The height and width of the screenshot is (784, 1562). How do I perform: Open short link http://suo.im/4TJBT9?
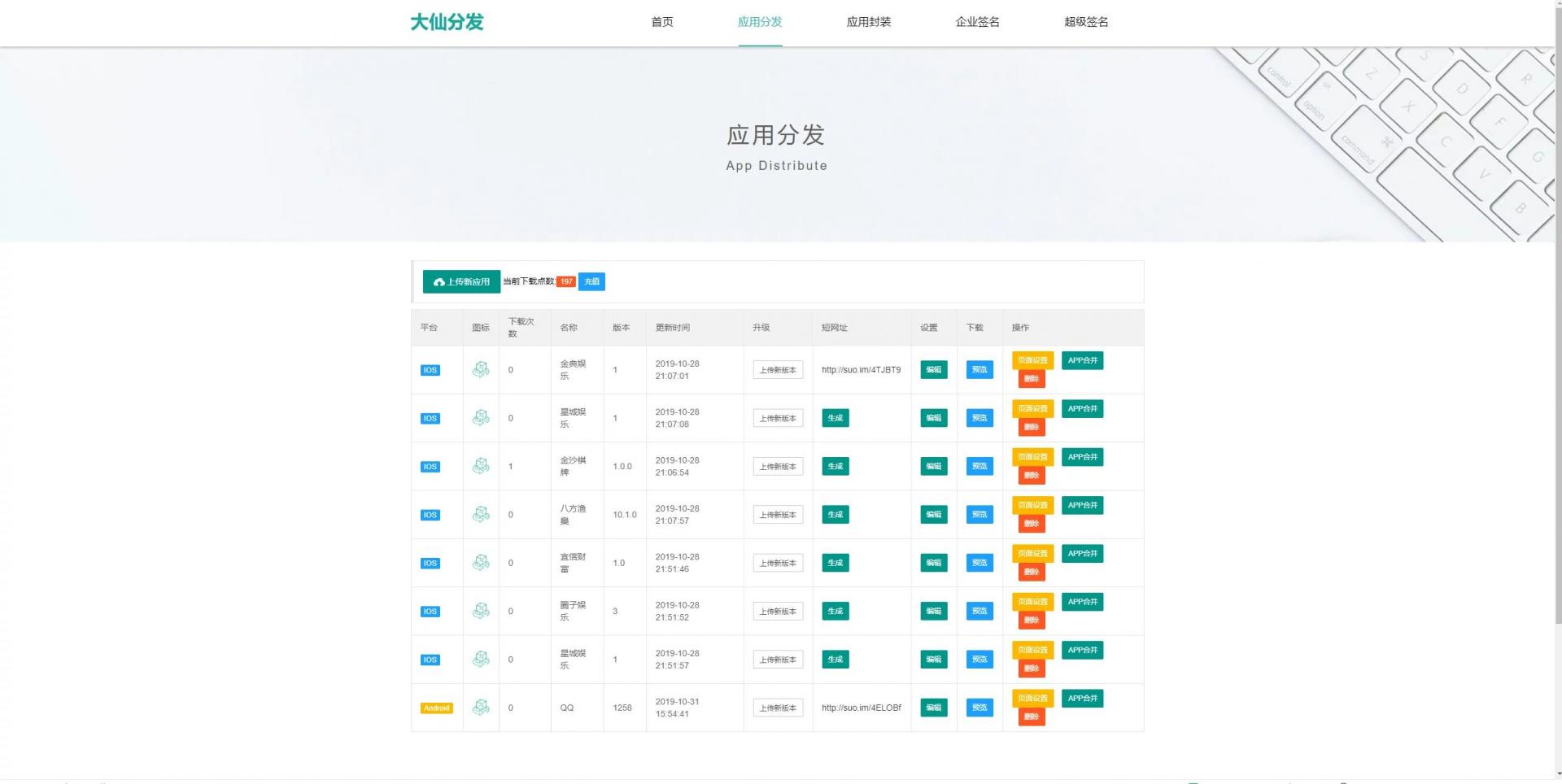861,369
